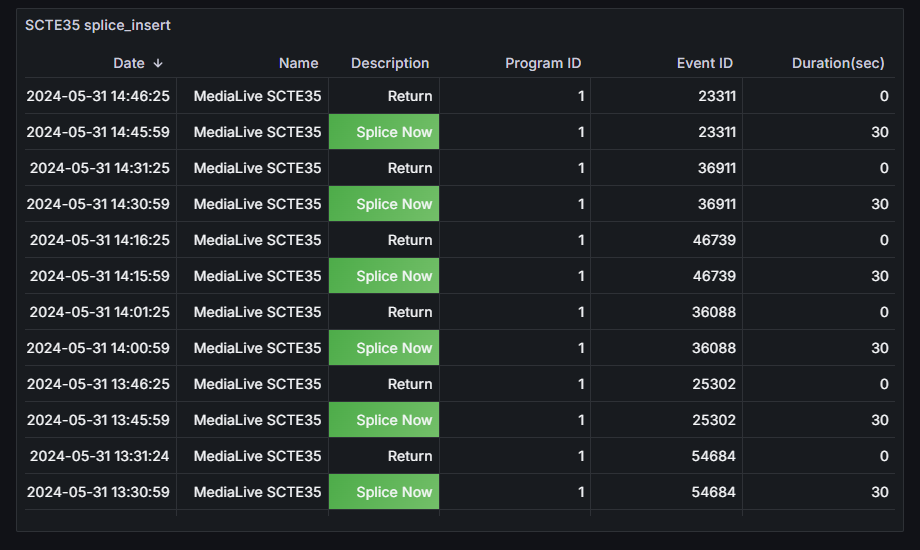Click the green Splice Now cell at 14:45:59
The width and height of the screenshot is (920, 550).
[394, 132]
